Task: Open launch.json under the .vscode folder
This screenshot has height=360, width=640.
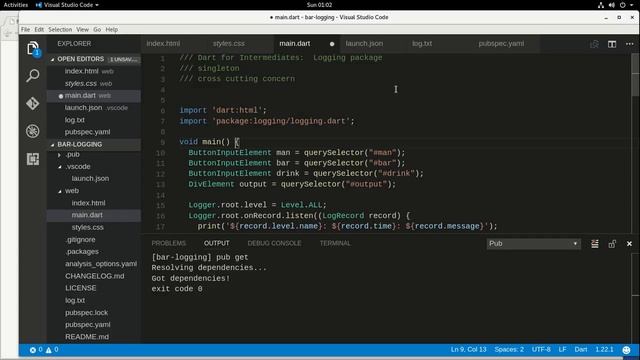Action: click(90, 179)
